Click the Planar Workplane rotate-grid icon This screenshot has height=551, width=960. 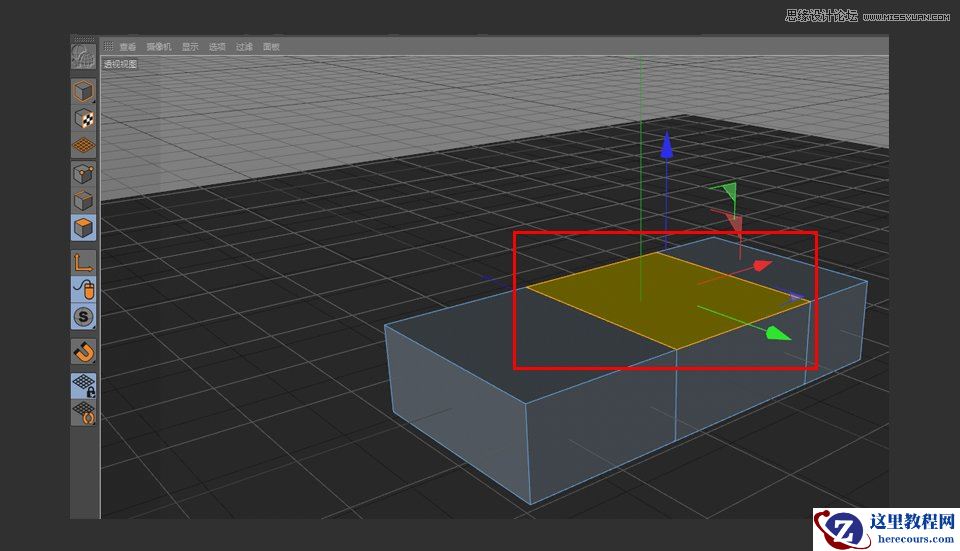coord(83,413)
